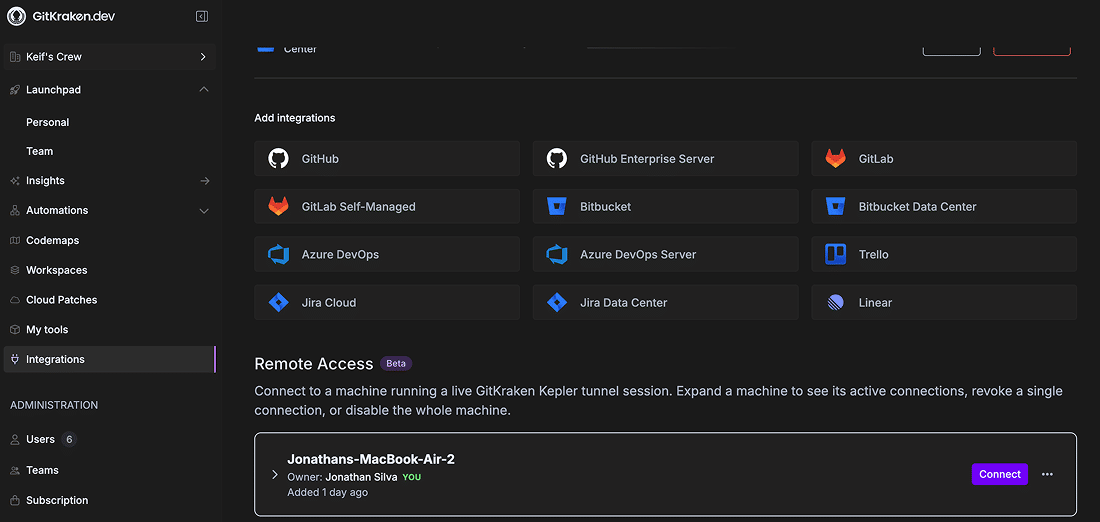Click the Added 1 day ago text

pos(328,493)
